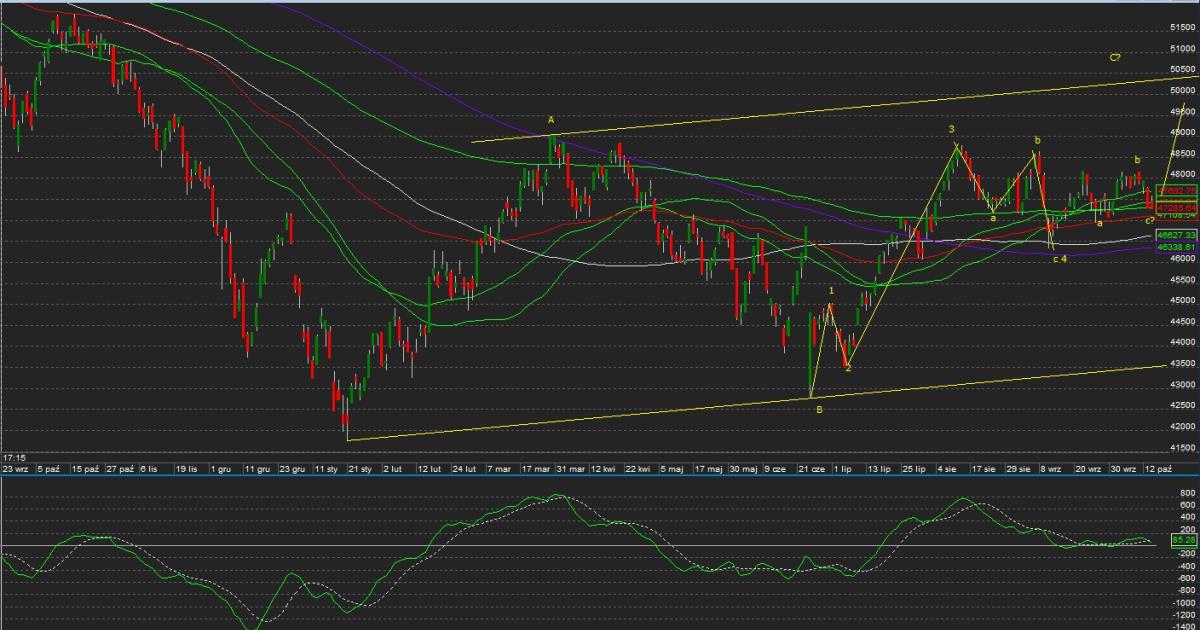
Task: Select the '31 mar' date on time axis
Action: click(572, 468)
